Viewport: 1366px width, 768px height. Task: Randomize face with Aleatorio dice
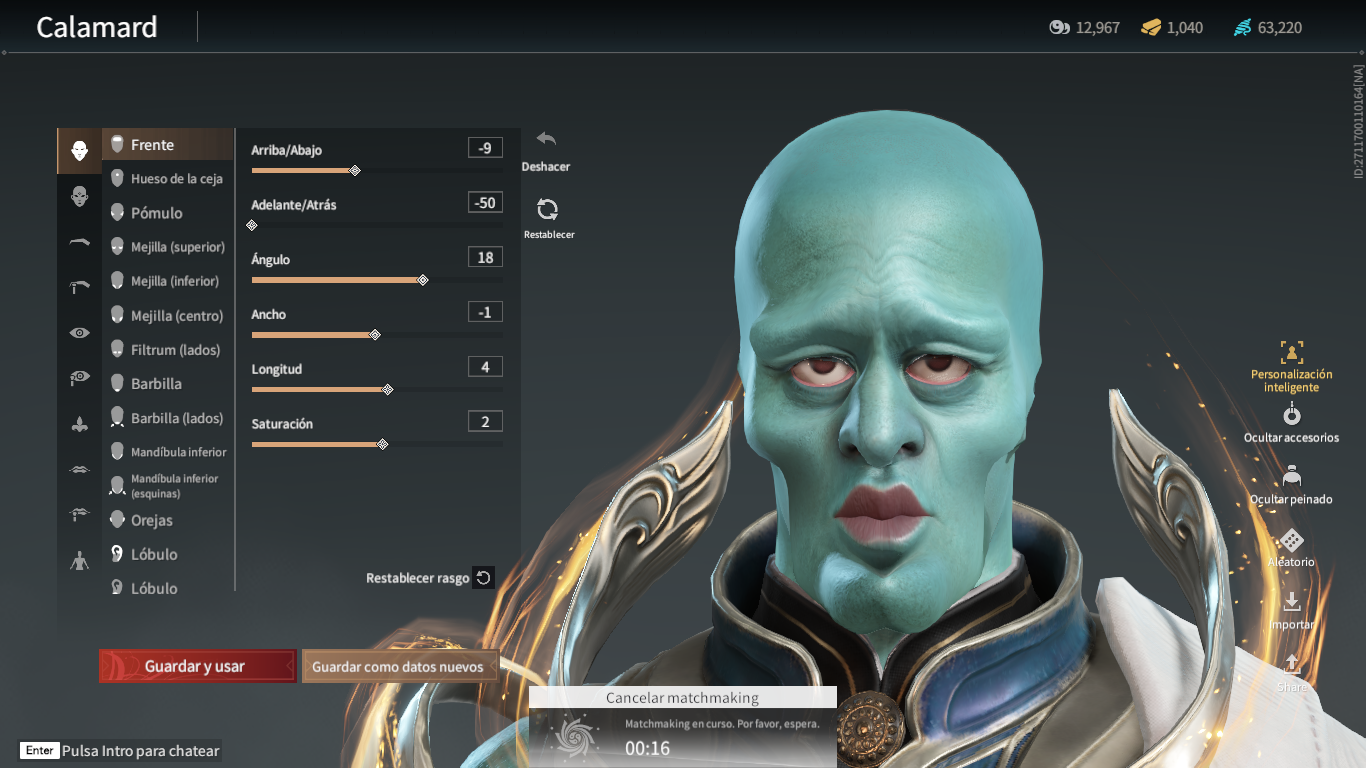tap(1291, 540)
